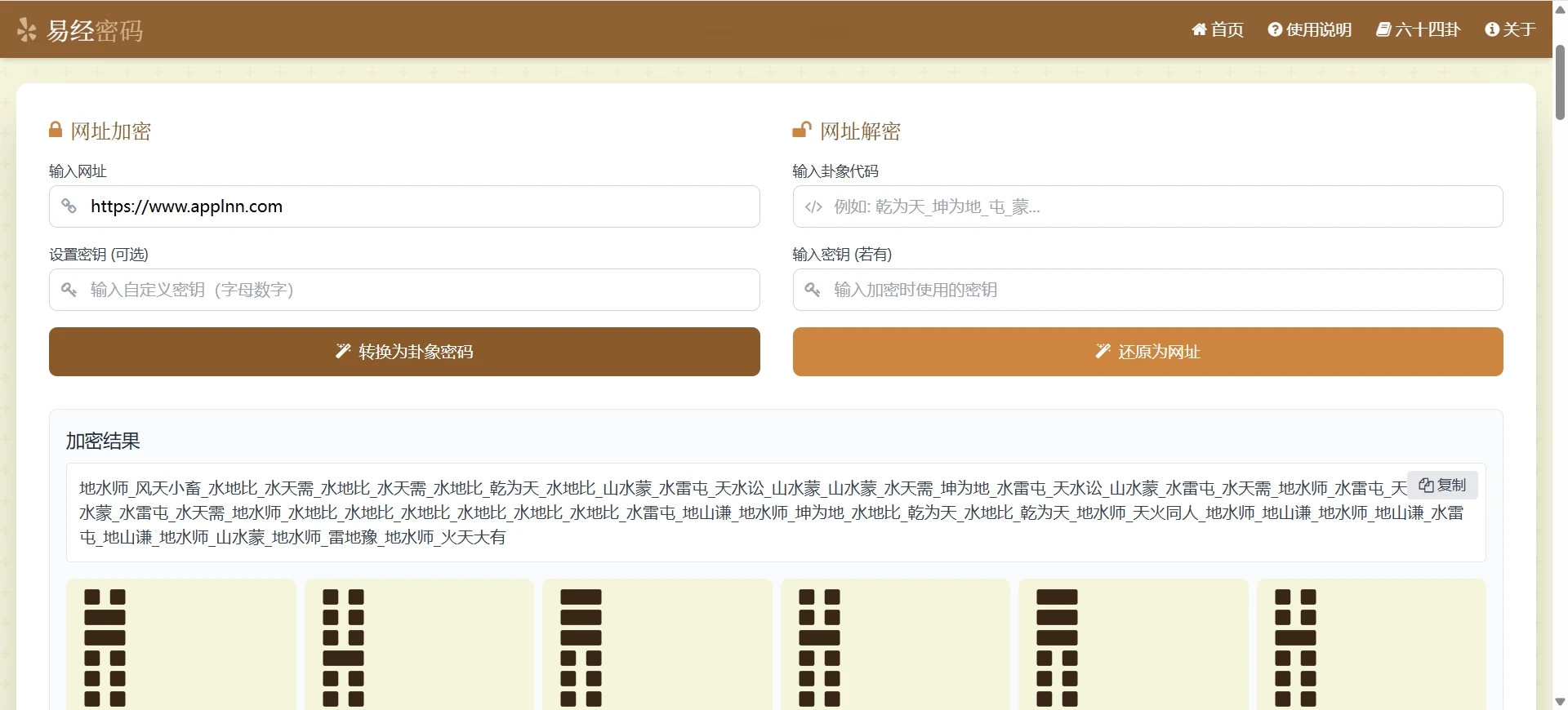Open the 使用说明 usage guide
This screenshot has height=710, width=1568.
tap(1310, 29)
